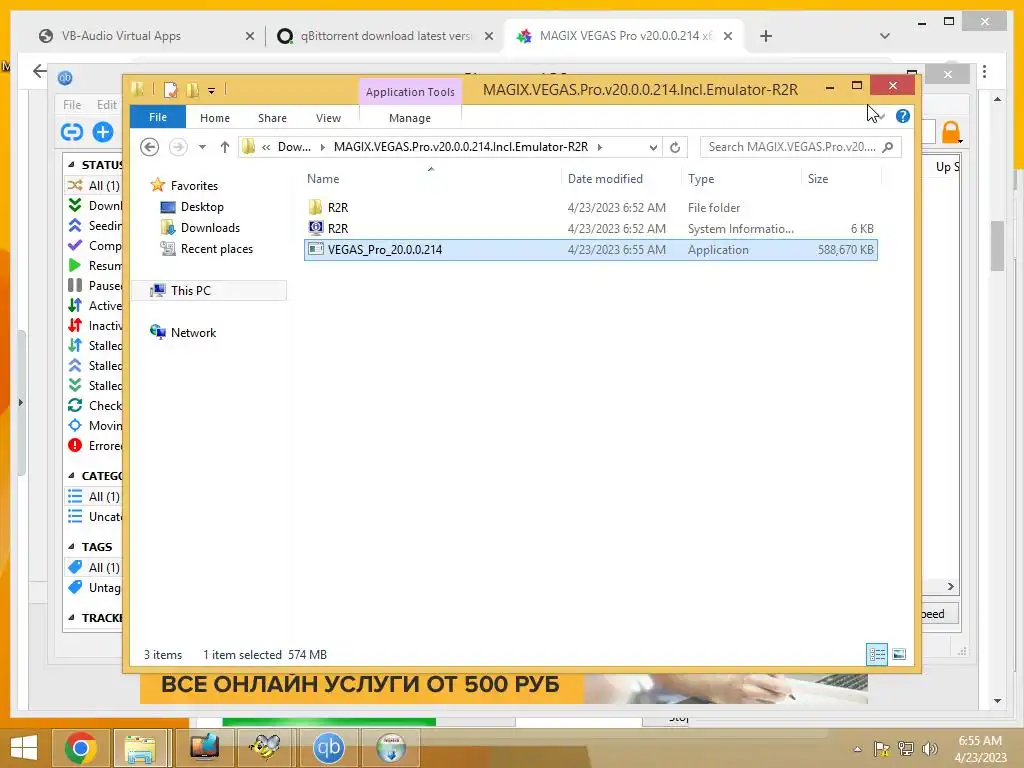The image size is (1024, 768).
Task: Open the File ribbon tab
Action: pyautogui.click(x=158, y=117)
